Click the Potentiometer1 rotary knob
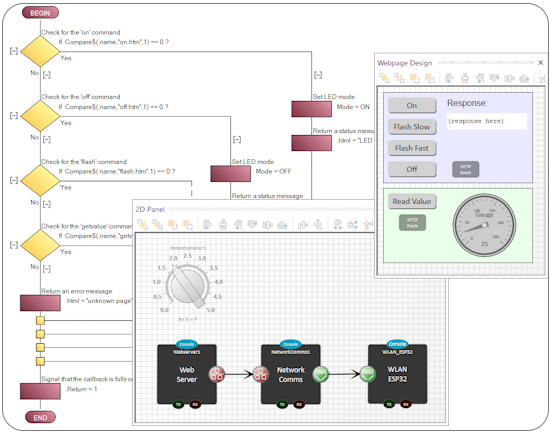 coord(188,286)
